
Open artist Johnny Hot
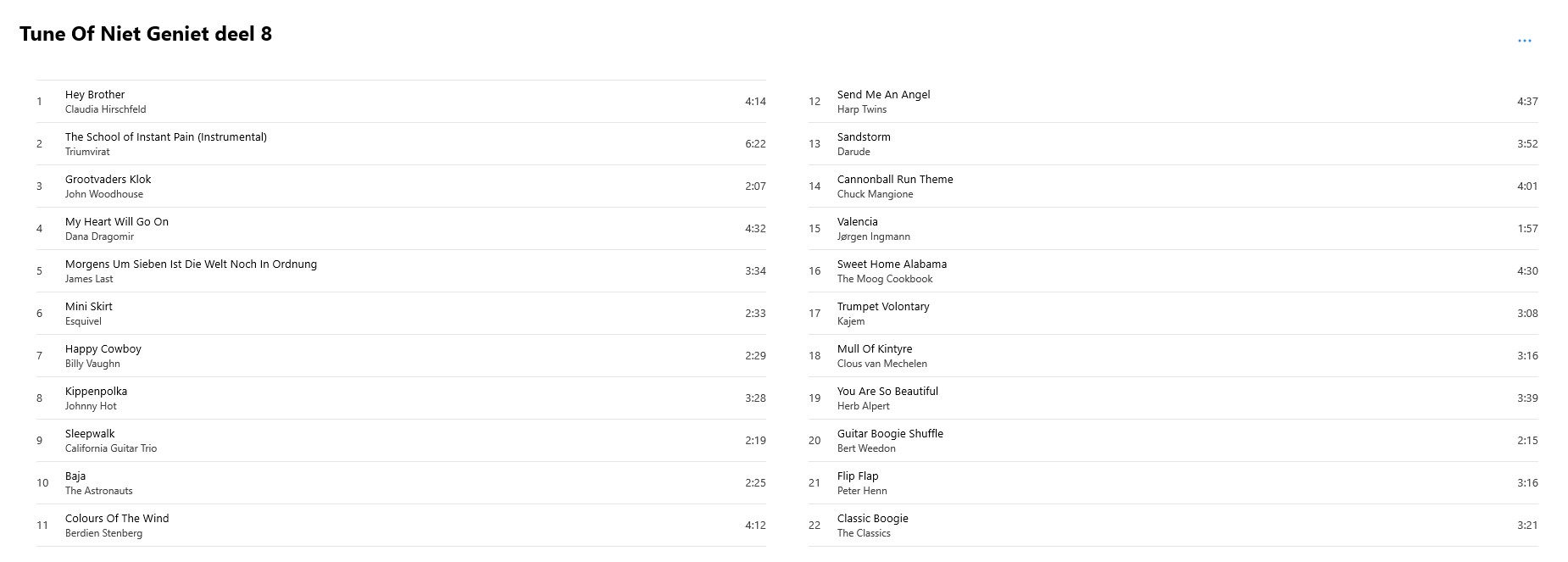(91, 406)
